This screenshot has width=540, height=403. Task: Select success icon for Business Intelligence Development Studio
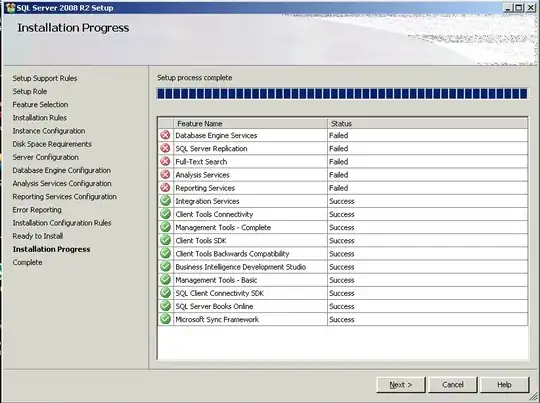pos(165,266)
